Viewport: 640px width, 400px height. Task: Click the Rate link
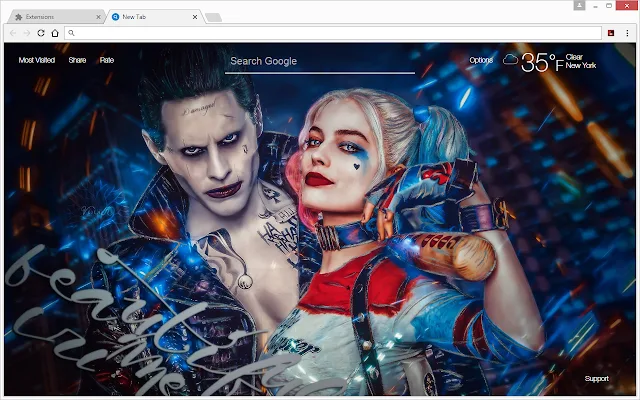point(107,60)
